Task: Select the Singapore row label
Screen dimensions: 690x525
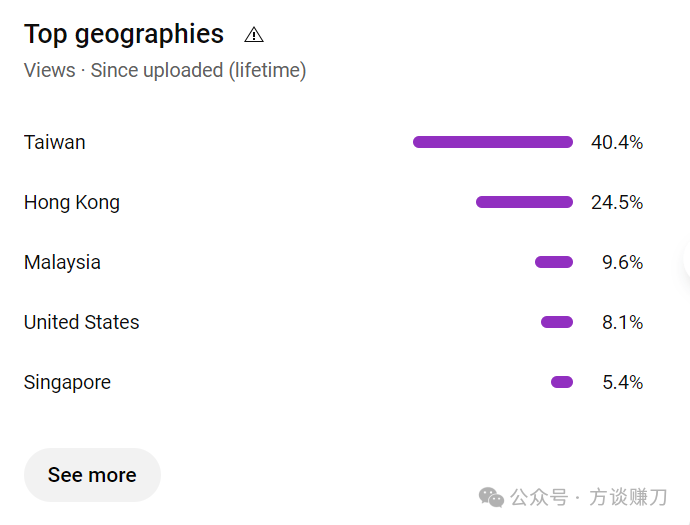Action: click(67, 382)
